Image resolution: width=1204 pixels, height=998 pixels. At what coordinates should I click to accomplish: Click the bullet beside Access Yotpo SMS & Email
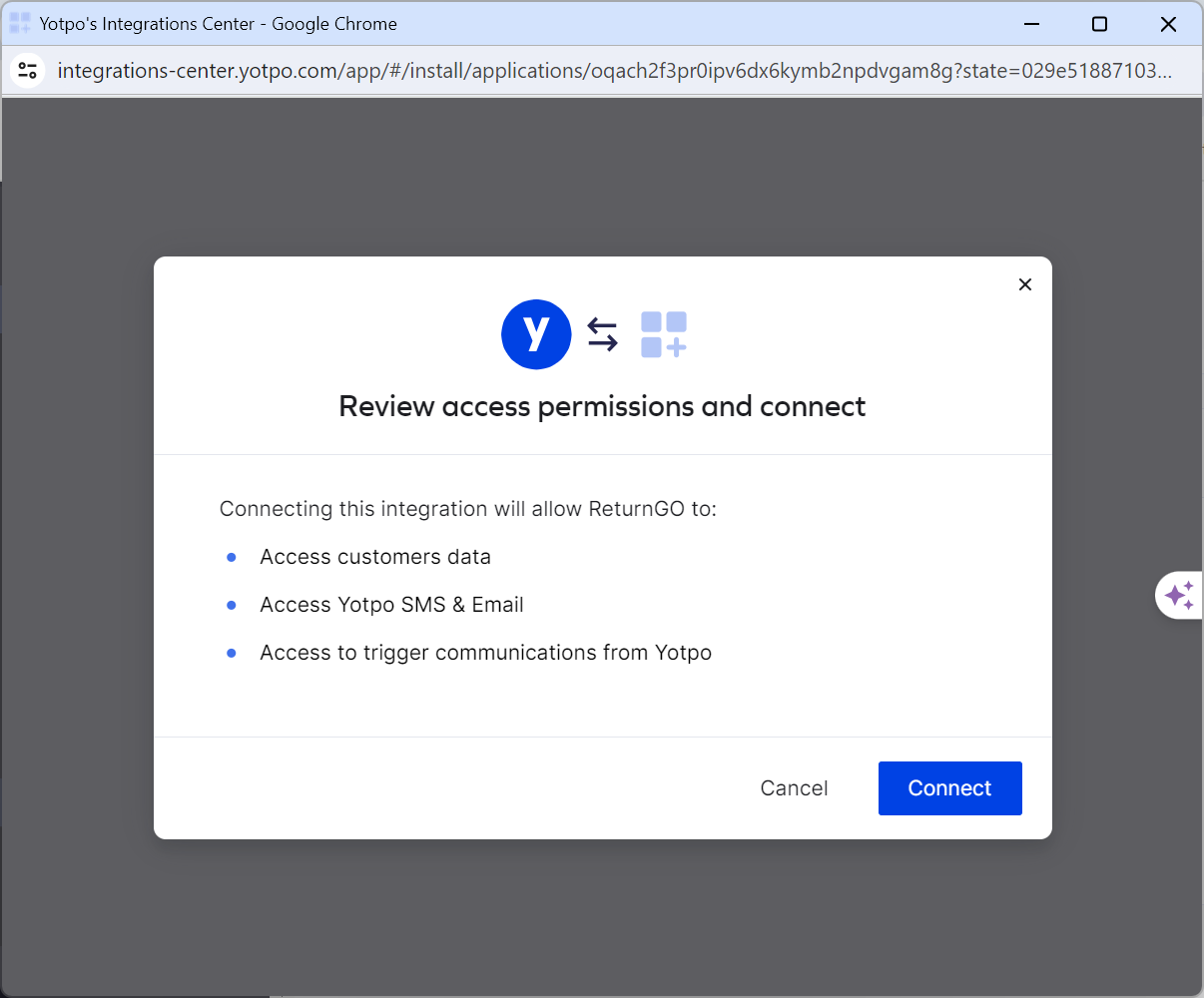231,605
